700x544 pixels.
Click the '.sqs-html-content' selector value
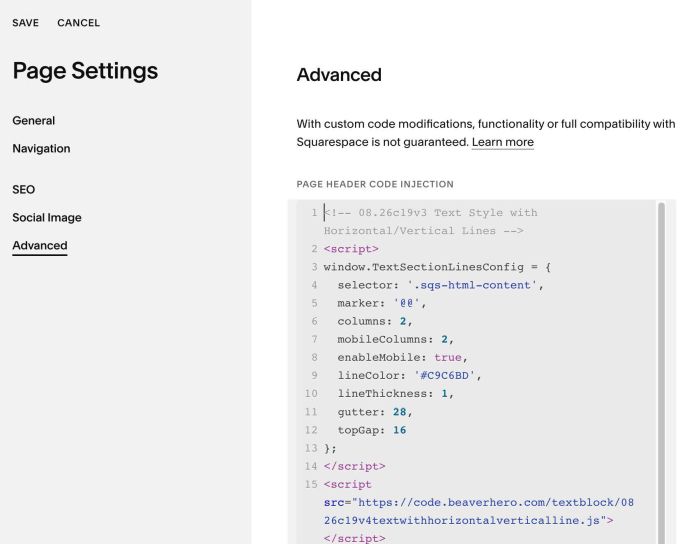472,285
